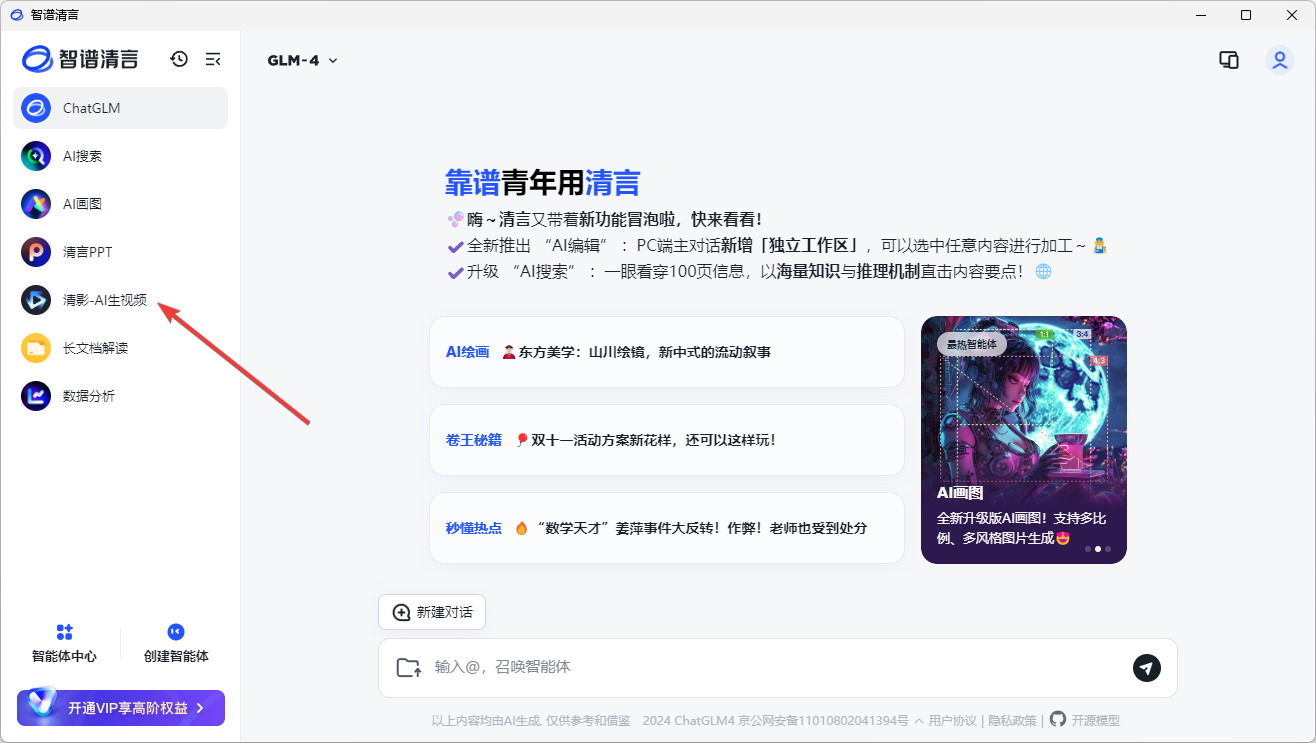Select AI画图 menu label
The width and height of the screenshot is (1316, 743).
tap(82, 204)
